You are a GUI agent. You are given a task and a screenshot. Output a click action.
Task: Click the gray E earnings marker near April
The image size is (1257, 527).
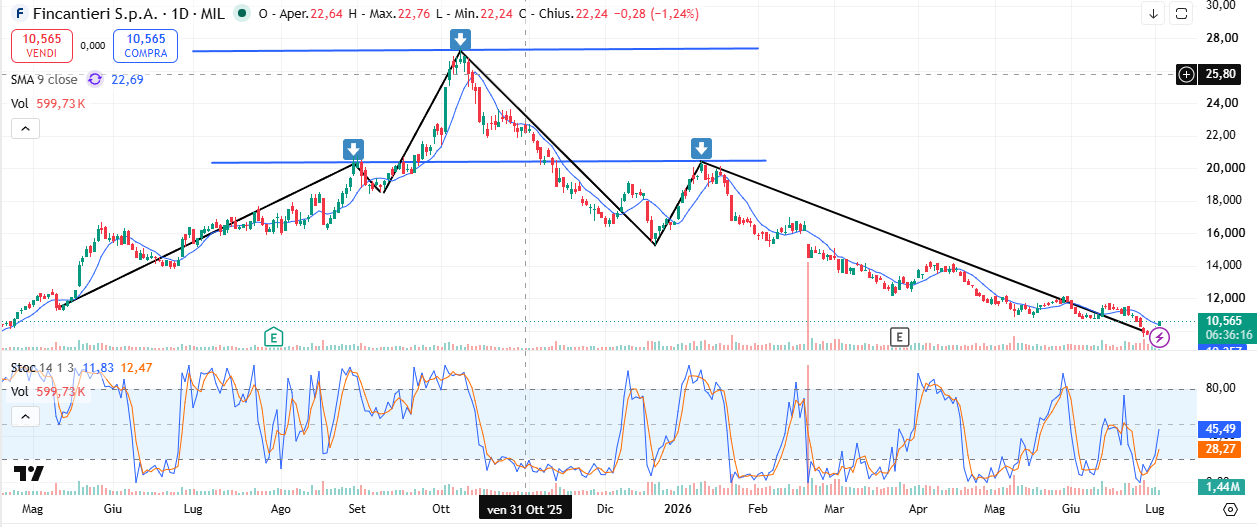(900, 337)
